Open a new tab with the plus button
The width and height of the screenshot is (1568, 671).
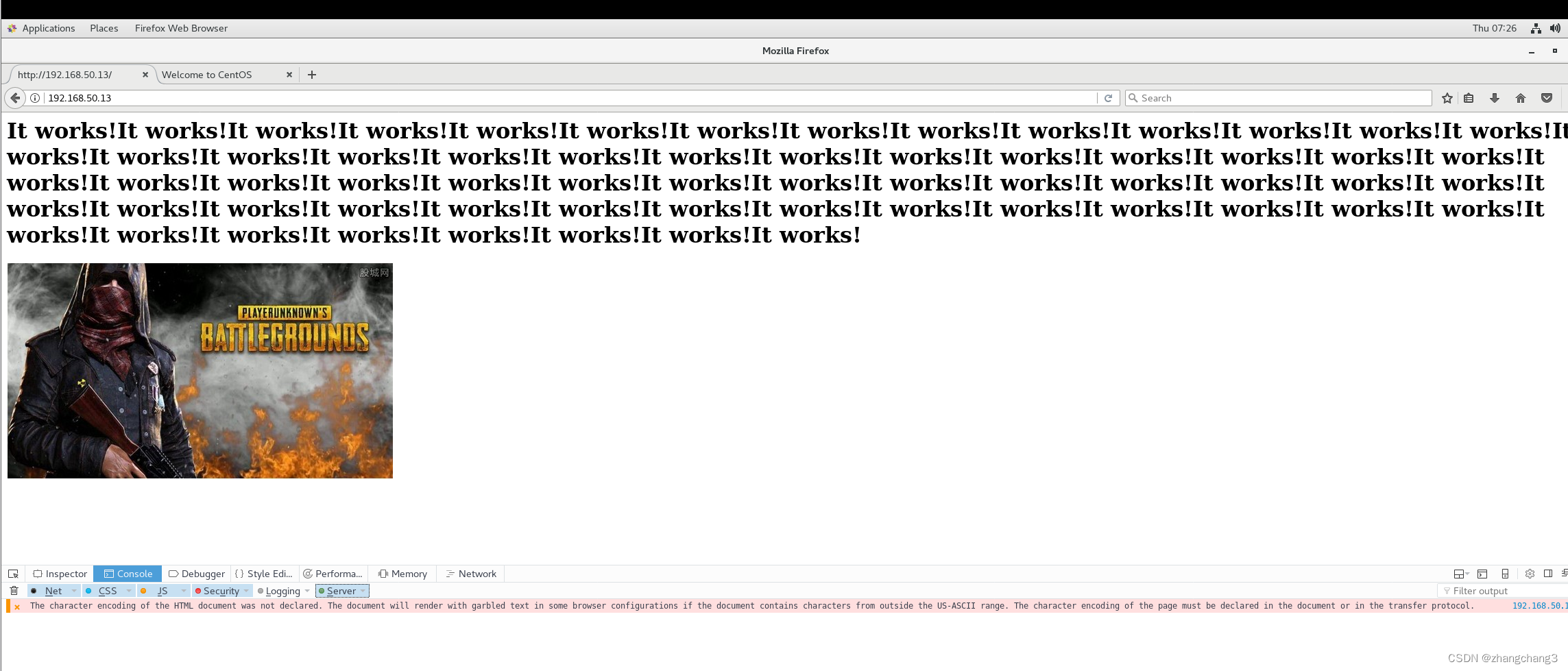(x=312, y=75)
